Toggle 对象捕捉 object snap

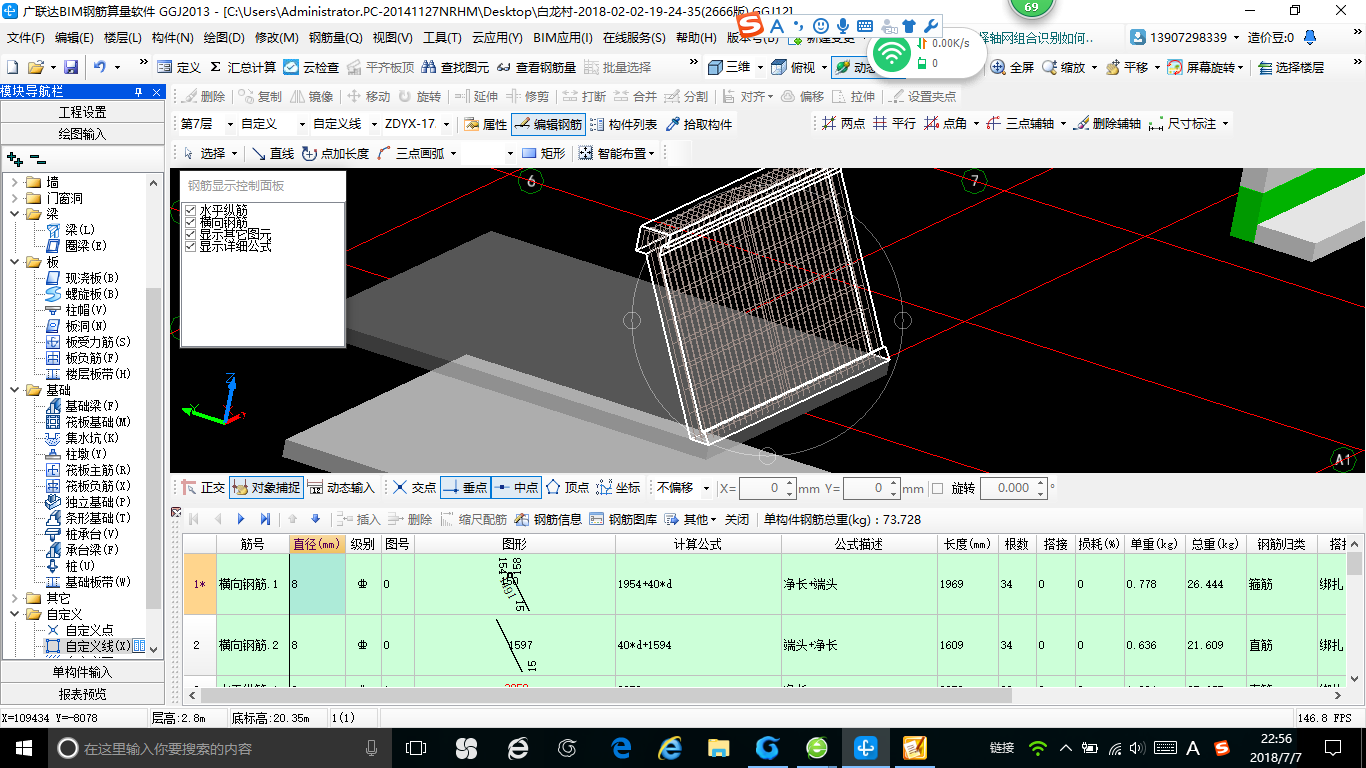click(x=265, y=488)
